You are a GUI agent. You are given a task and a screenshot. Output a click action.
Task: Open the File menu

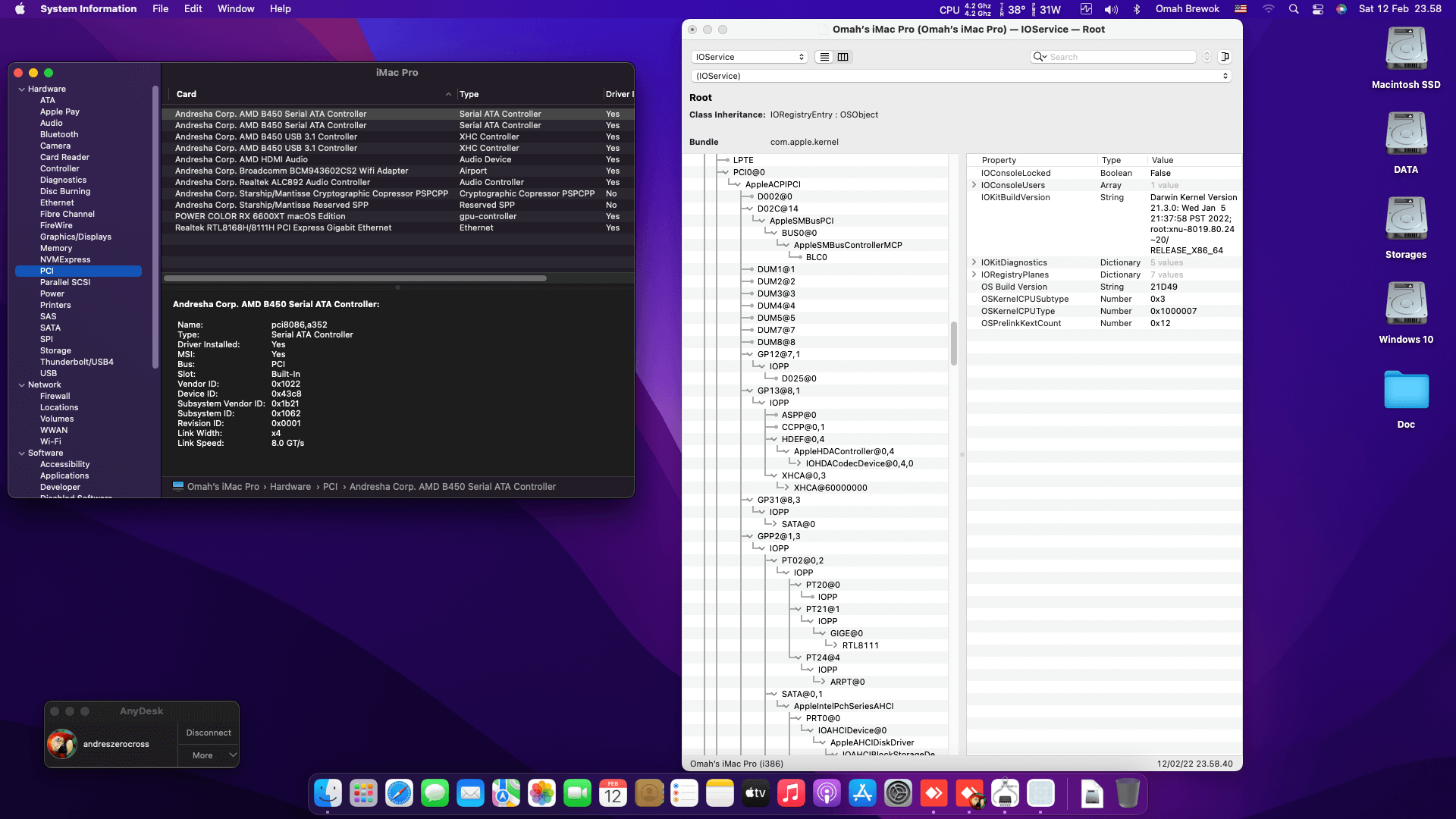coord(160,9)
